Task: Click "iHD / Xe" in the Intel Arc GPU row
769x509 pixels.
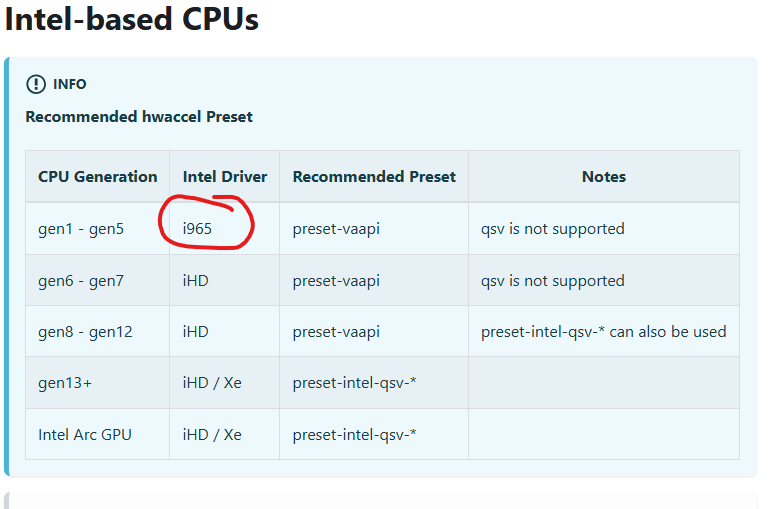Action: [212, 435]
